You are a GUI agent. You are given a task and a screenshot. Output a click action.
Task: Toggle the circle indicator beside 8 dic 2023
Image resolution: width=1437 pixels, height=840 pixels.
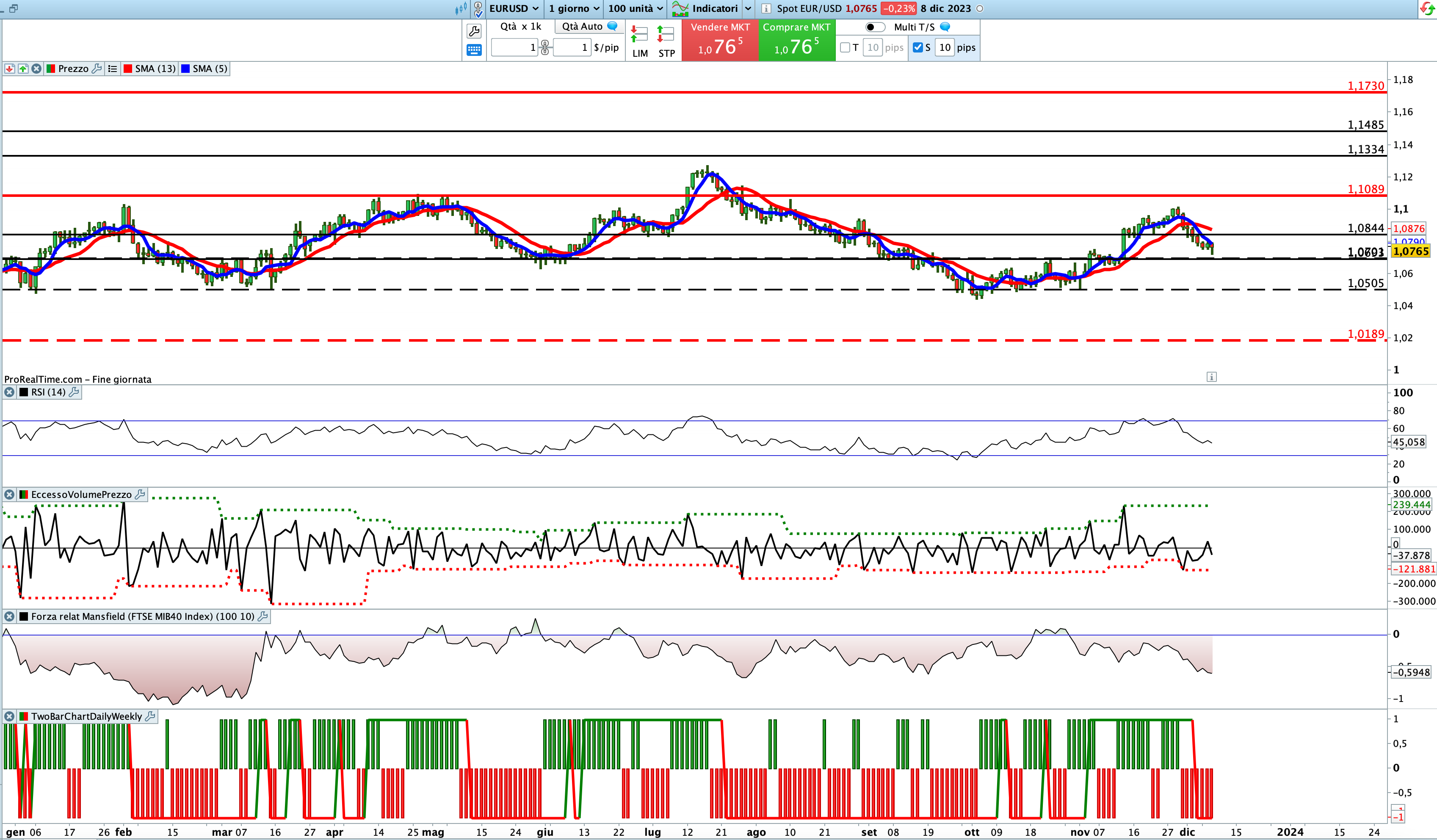(x=980, y=8)
